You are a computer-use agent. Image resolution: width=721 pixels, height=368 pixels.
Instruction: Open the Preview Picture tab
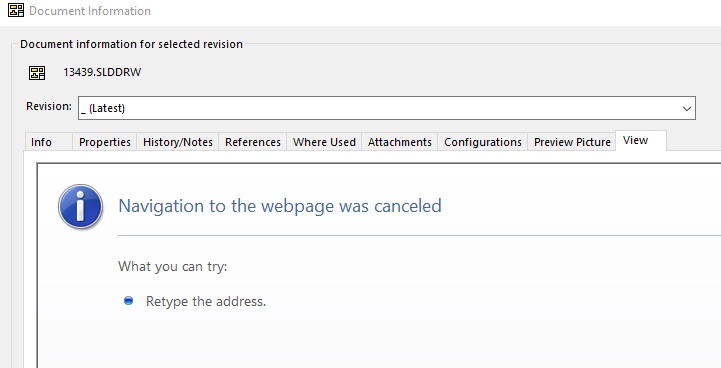572,142
